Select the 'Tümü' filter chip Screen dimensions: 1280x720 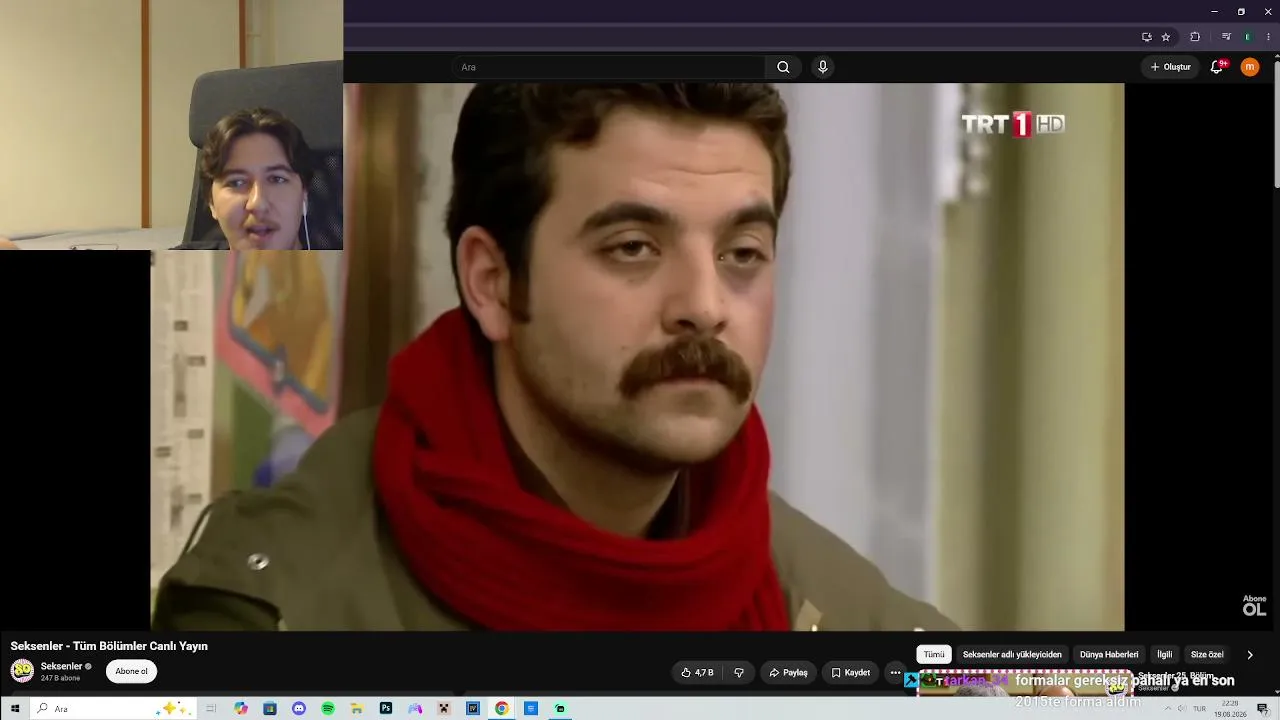tap(934, 655)
